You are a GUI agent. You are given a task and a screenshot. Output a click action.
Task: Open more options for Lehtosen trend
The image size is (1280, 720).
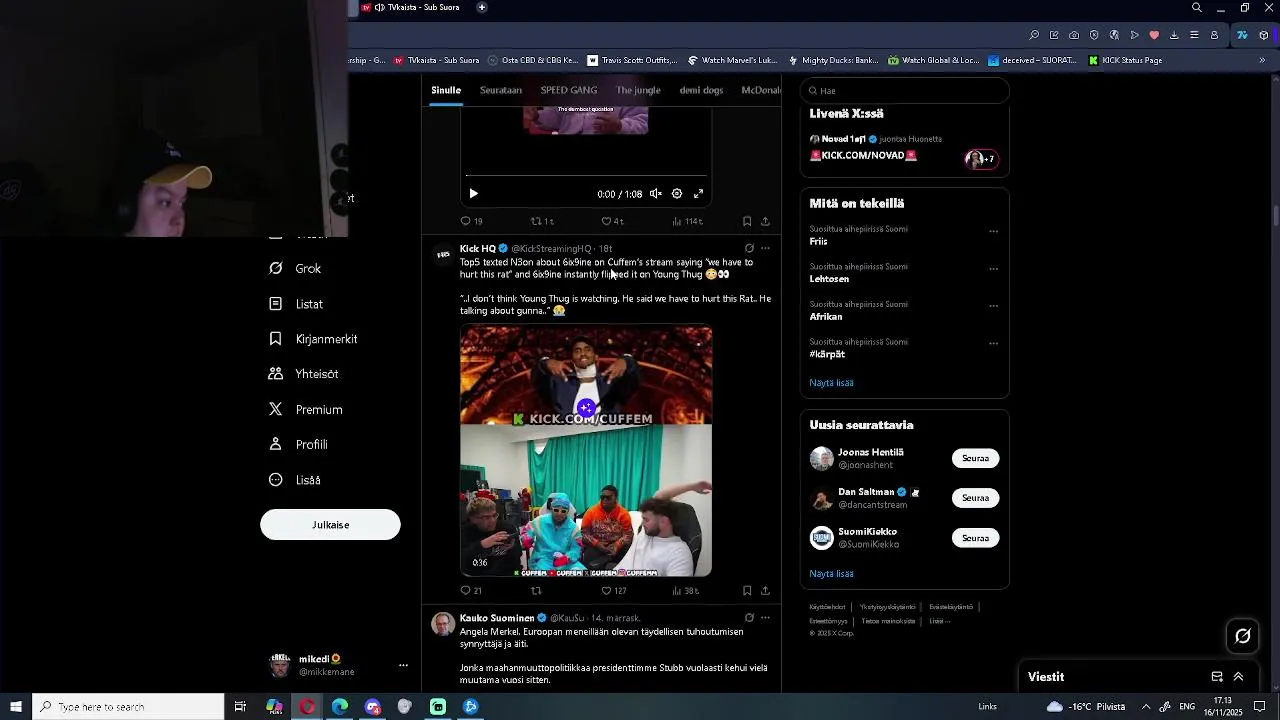993,269
